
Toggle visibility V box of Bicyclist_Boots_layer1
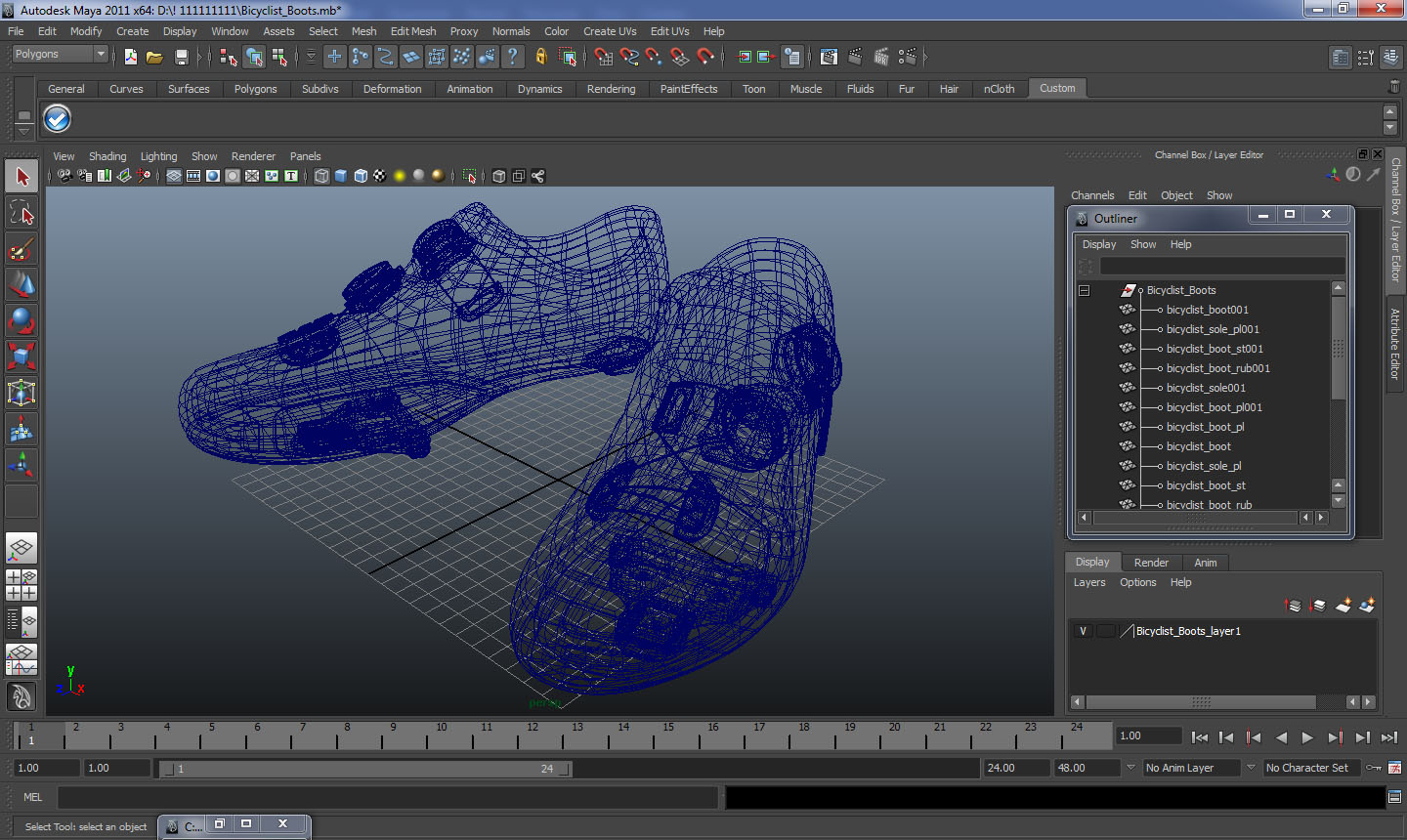pyautogui.click(x=1083, y=631)
